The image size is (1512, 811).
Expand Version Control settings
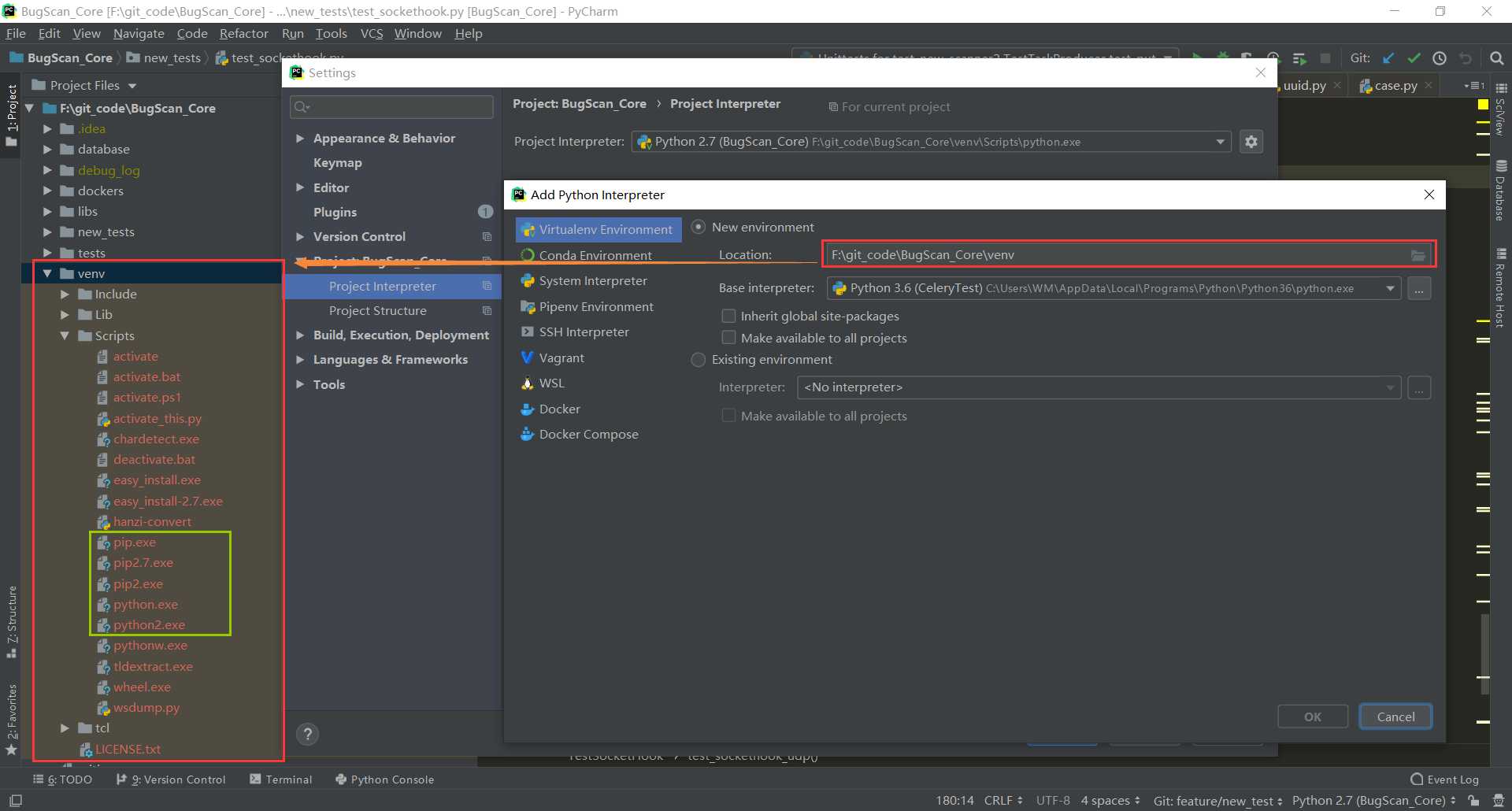300,236
